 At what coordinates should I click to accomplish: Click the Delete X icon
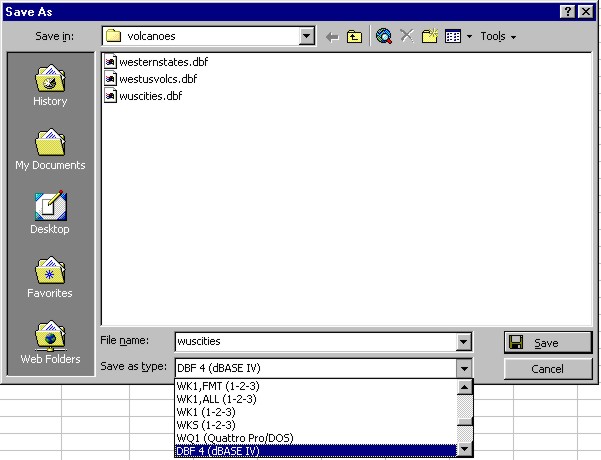pyautogui.click(x=407, y=36)
